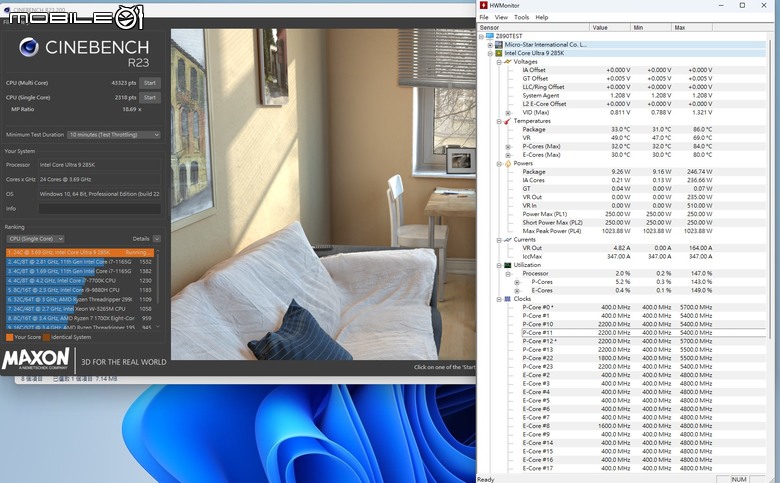The image size is (780, 483).
Task: Collapse the Currents section
Action: click(499, 240)
